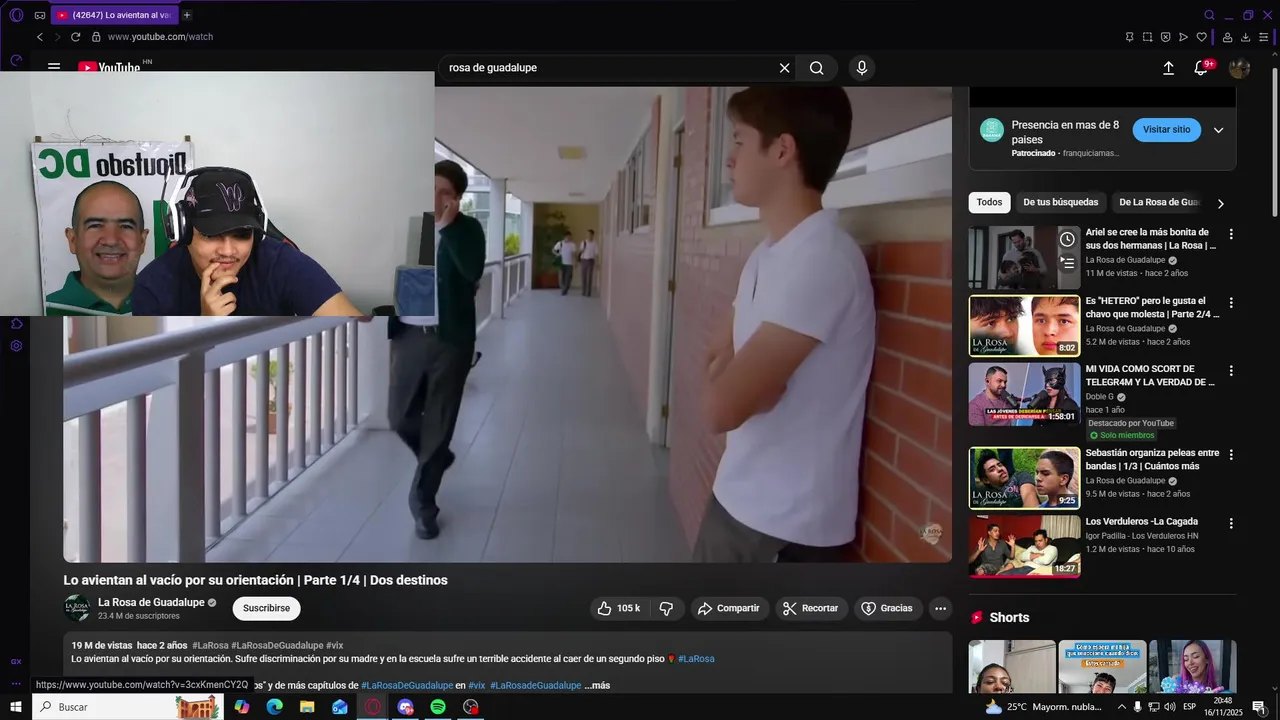This screenshot has height=720, width=1280.
Task: Click the browser address bar URL
Action: pyautogui.click(x=160, y=37)
